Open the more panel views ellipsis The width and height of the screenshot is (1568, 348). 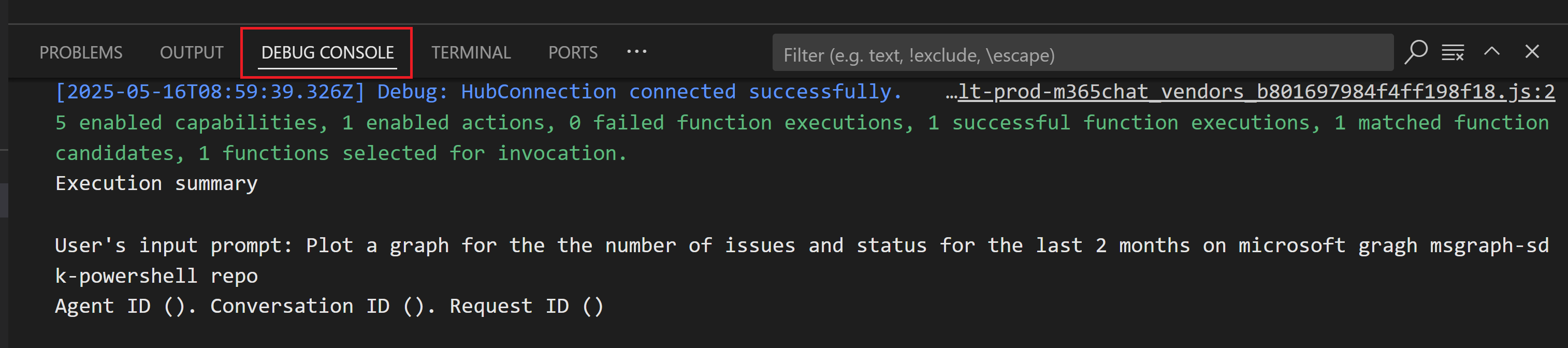(637, 52)
